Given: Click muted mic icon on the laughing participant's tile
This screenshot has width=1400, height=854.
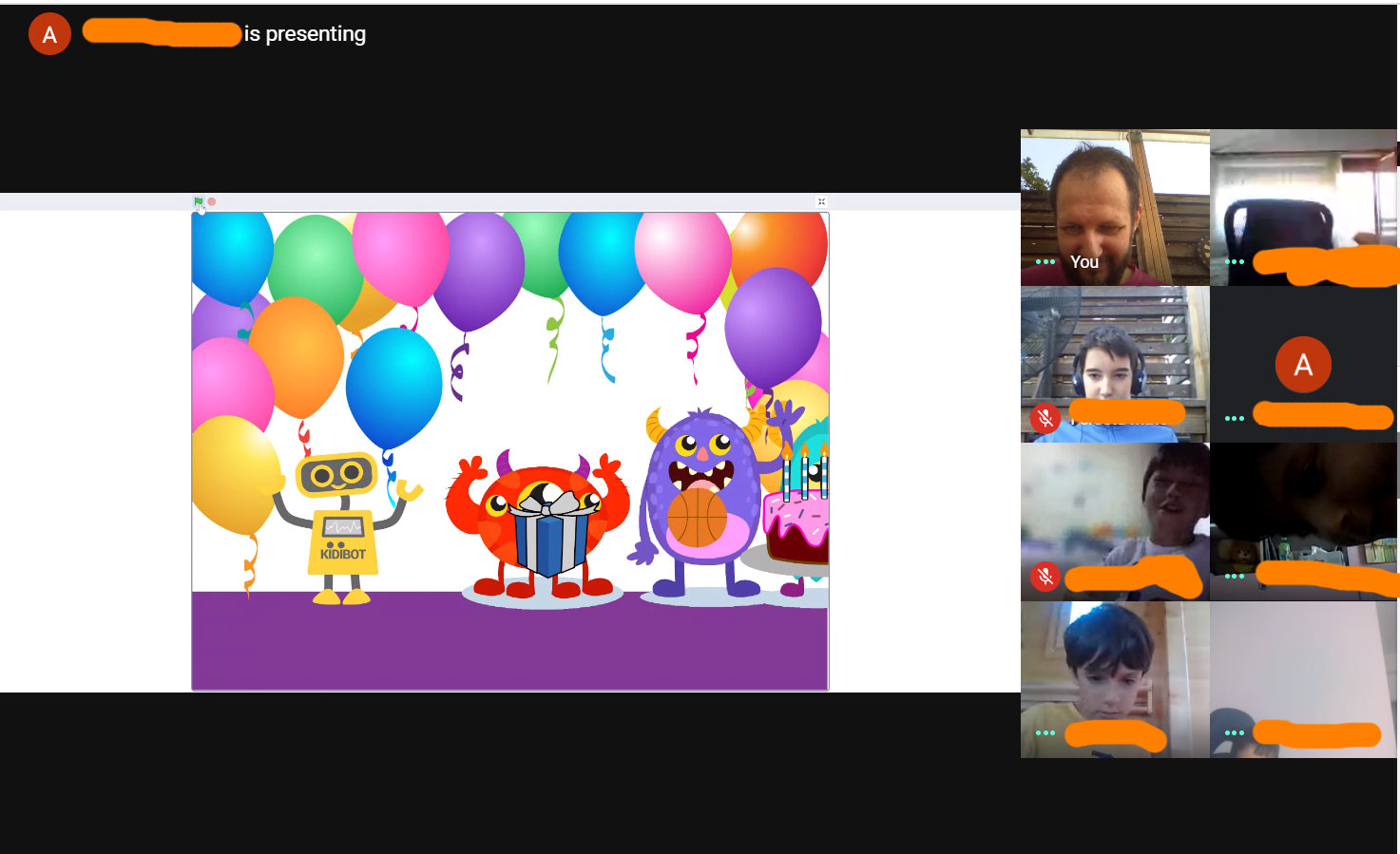Looking at the screenshot, I should point(1045,576).
